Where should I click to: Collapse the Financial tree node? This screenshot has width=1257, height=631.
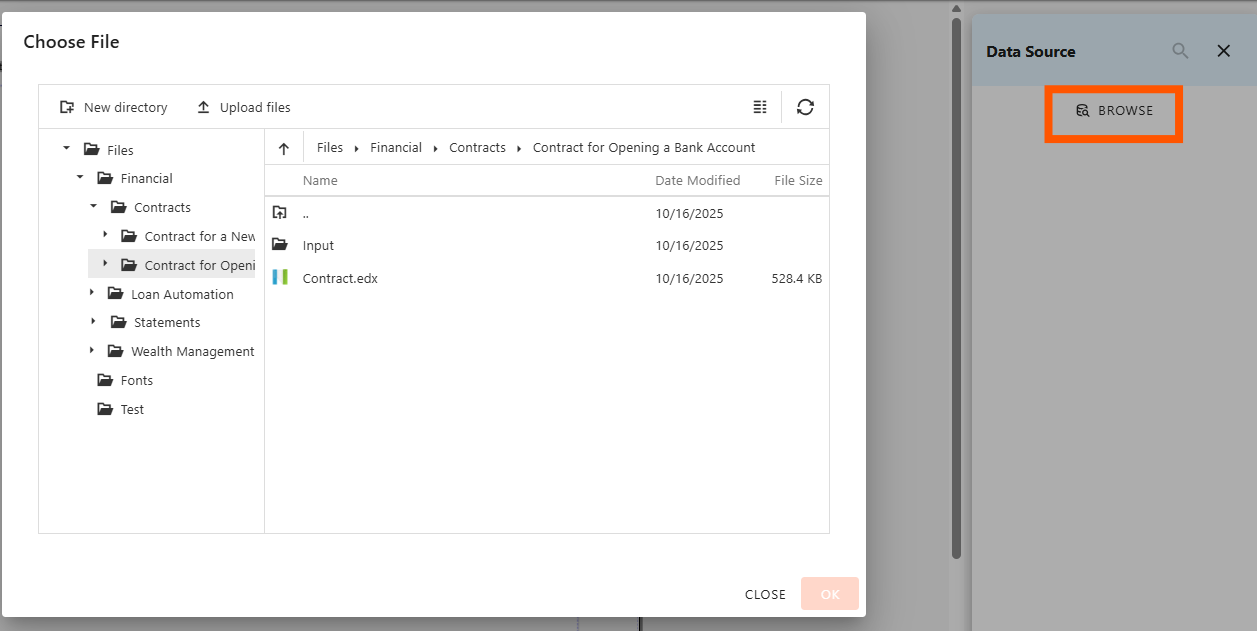coord(80,178)
